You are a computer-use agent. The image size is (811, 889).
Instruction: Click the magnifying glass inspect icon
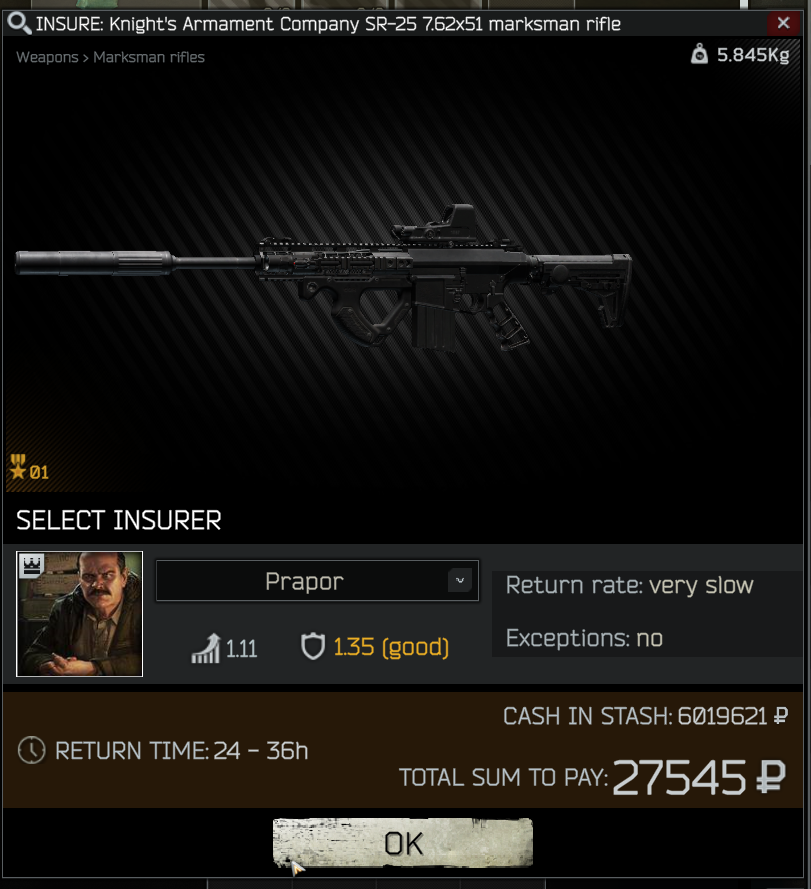[19, 23]
